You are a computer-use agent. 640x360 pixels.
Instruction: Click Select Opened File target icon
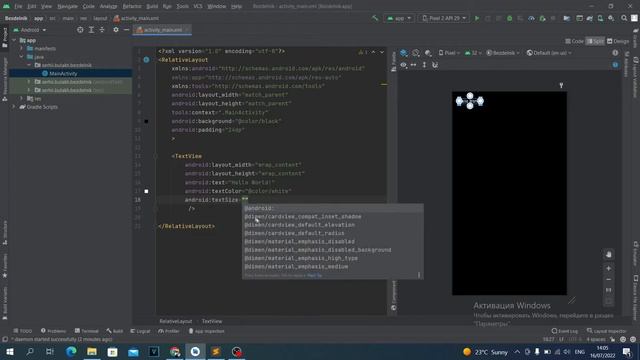(80, 30)
